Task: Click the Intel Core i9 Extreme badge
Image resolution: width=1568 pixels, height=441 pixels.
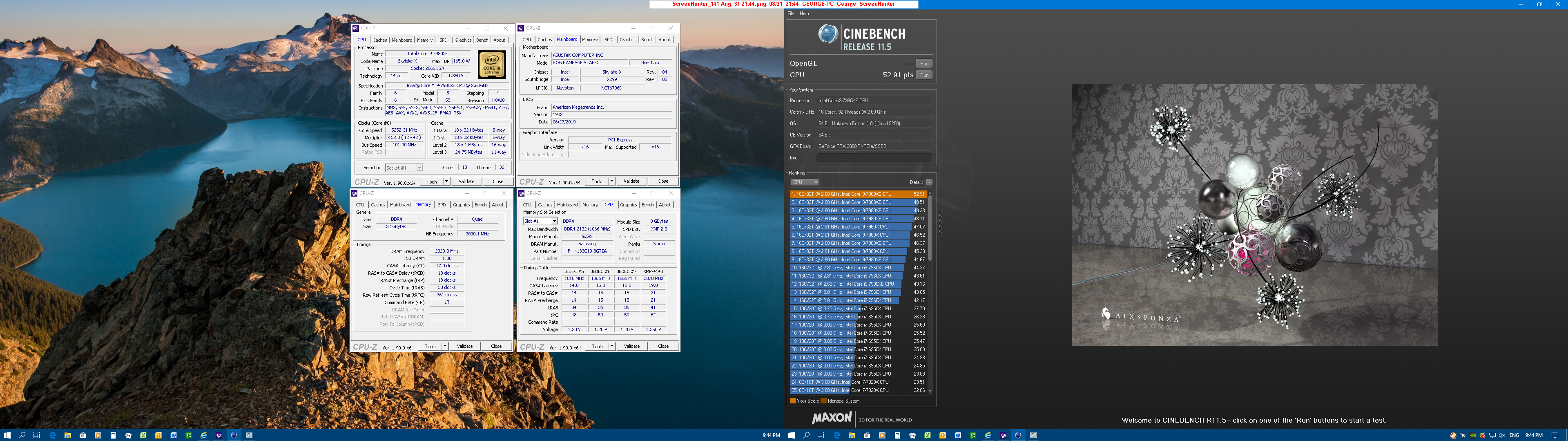Action: tap(492, 65)
